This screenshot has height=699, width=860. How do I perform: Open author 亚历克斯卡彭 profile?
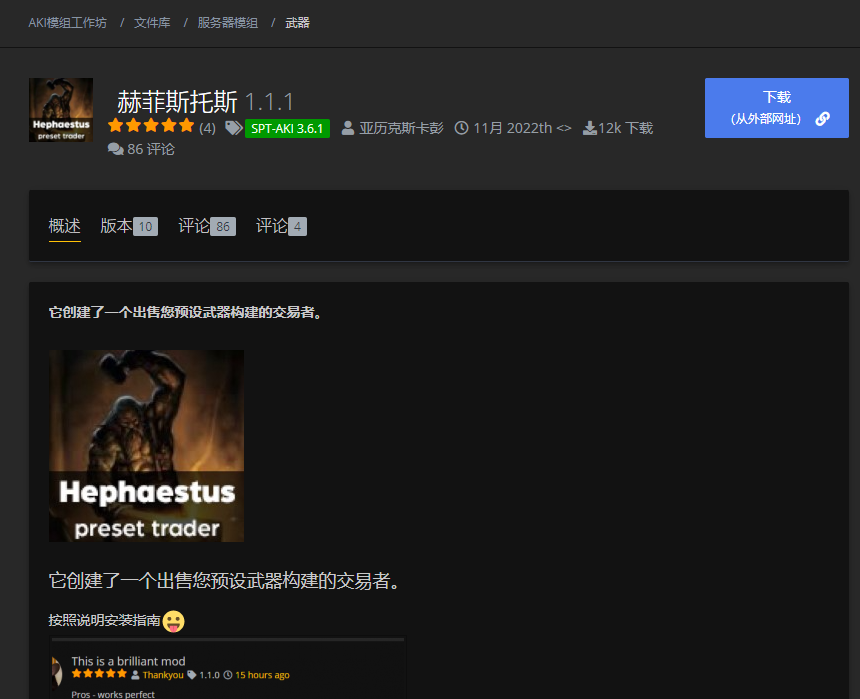point(401,128)
